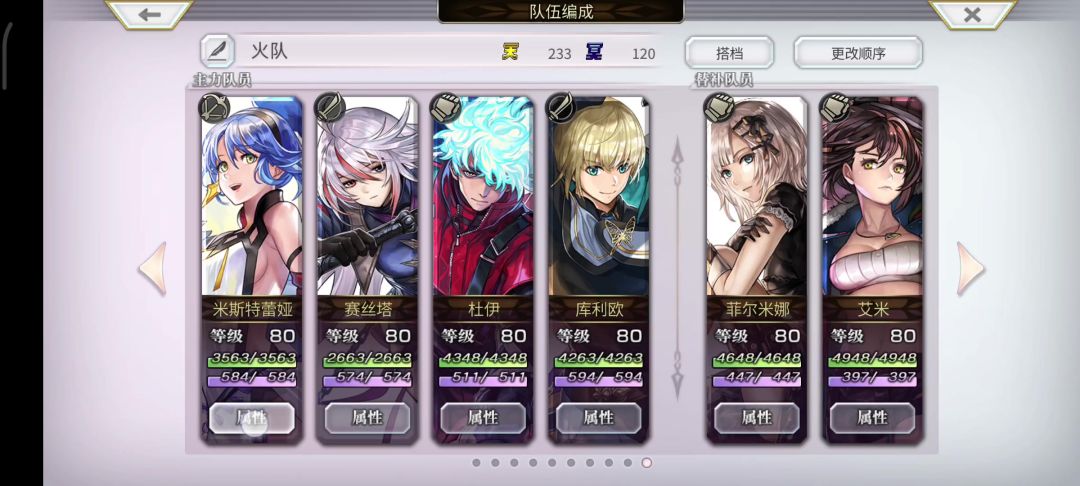Select the 杜伊 character portrait
Image resolution: width=1080 pixels, height=486 pixels.
(483, 196)
